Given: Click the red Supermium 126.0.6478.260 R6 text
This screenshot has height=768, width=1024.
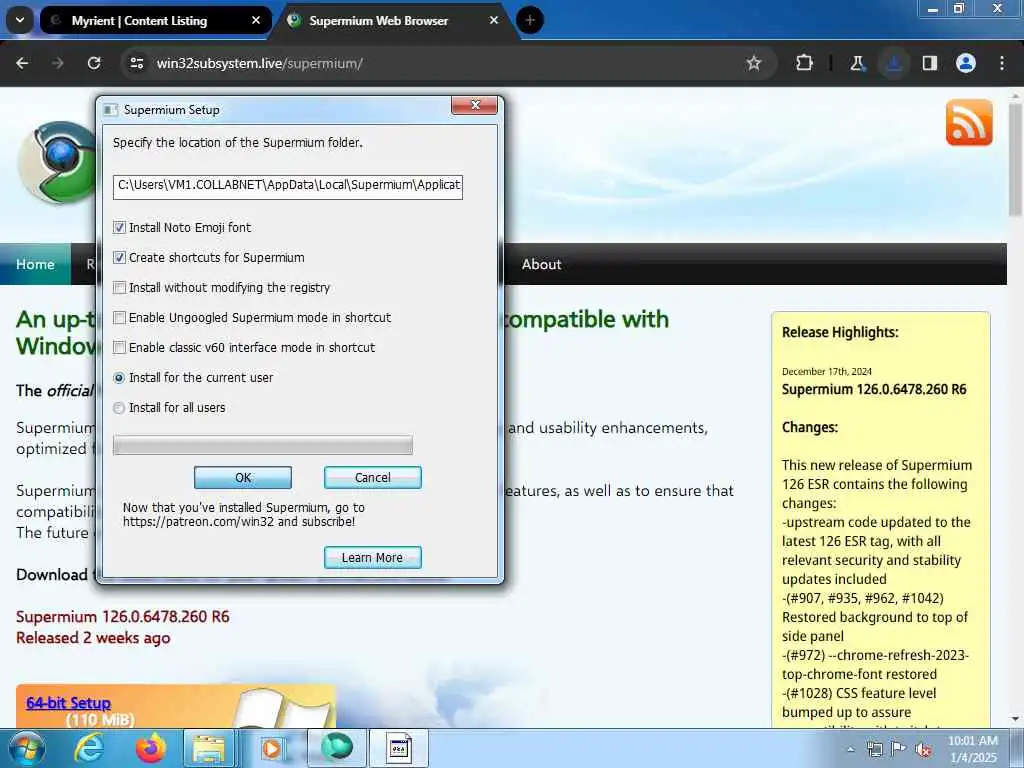Looking at the screenshot, I should point(123,616).
